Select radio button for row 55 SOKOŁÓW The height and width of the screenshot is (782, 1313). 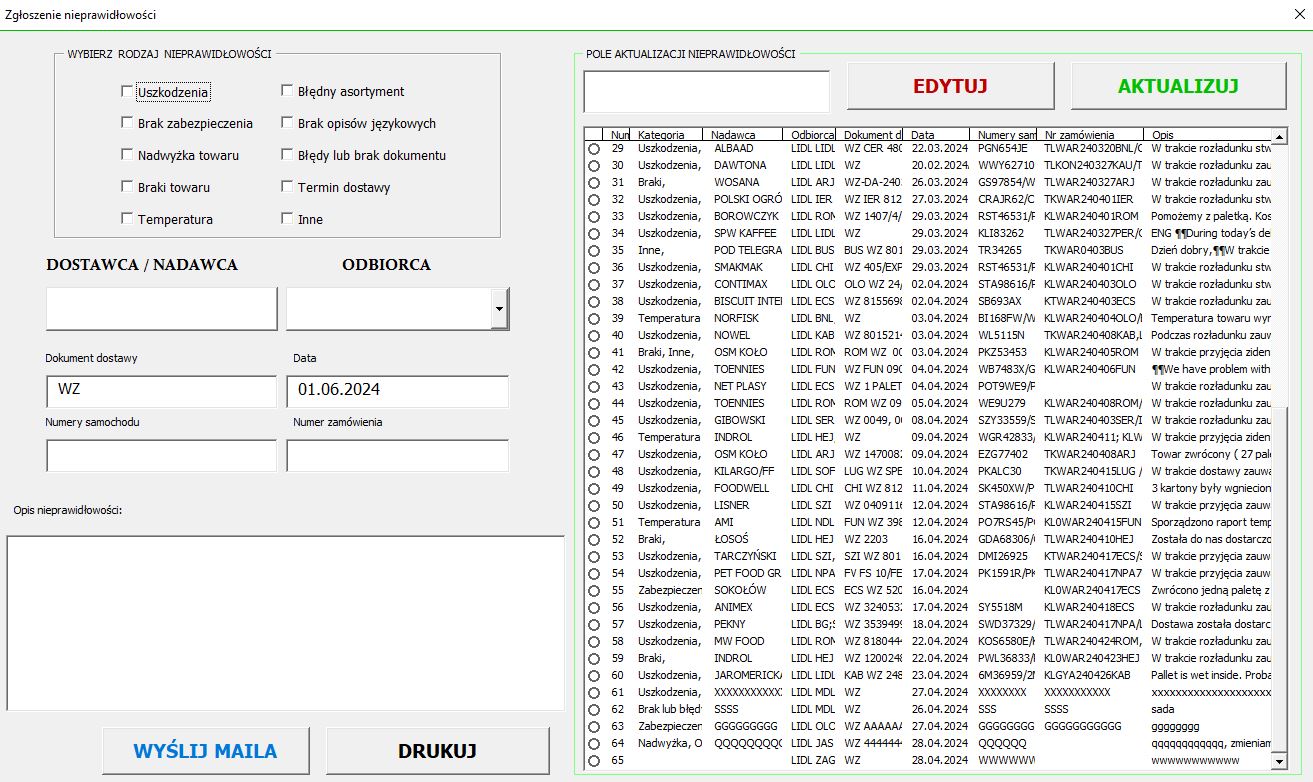(593, 591)
